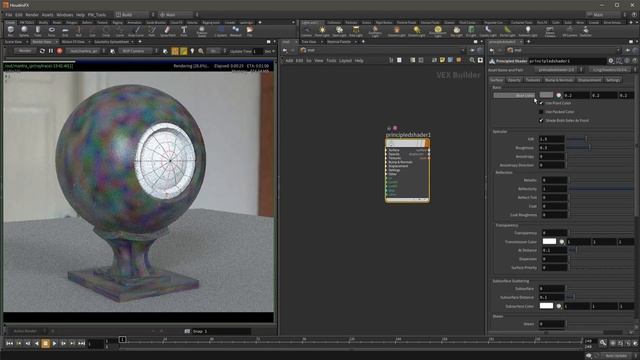Open the Render menu

(x=32, y=15)
